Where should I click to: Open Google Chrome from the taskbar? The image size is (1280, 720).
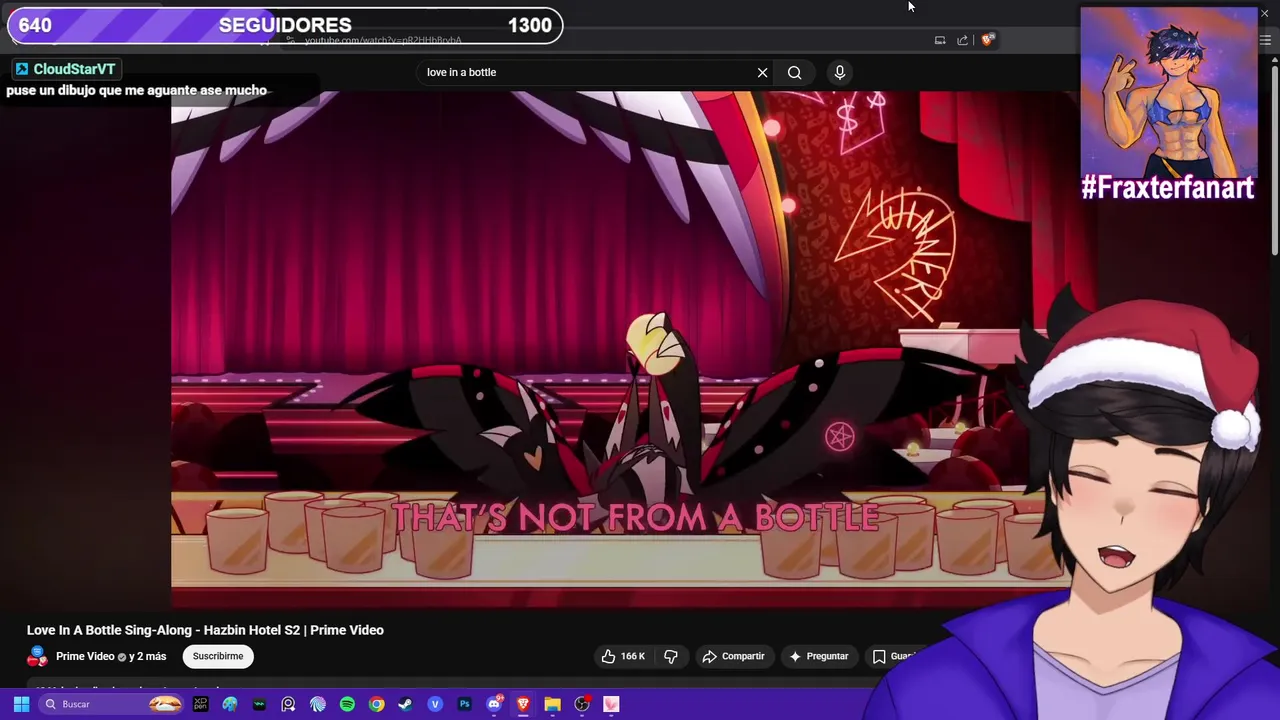click(x=376, y=704)
